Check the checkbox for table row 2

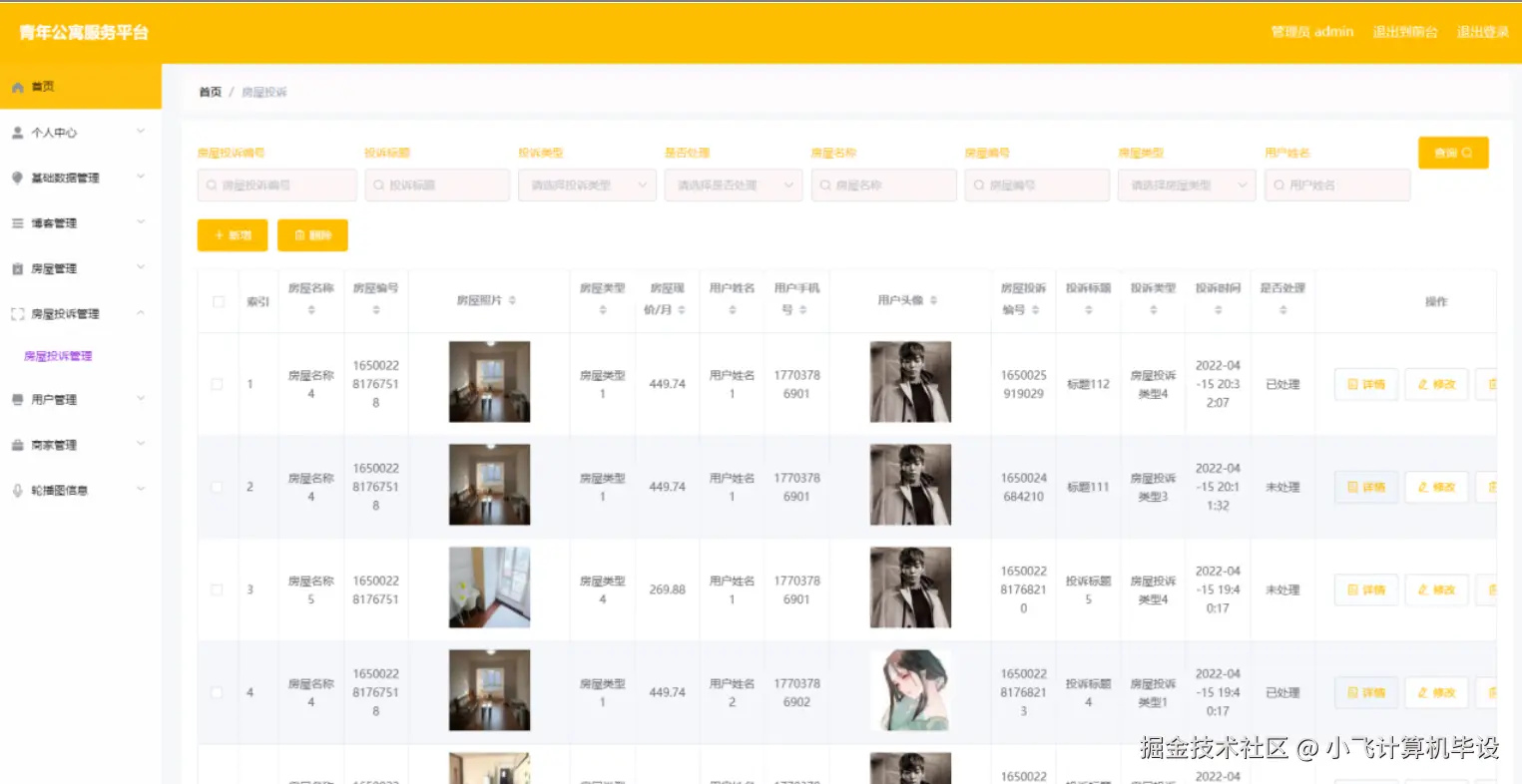[217, 487]
